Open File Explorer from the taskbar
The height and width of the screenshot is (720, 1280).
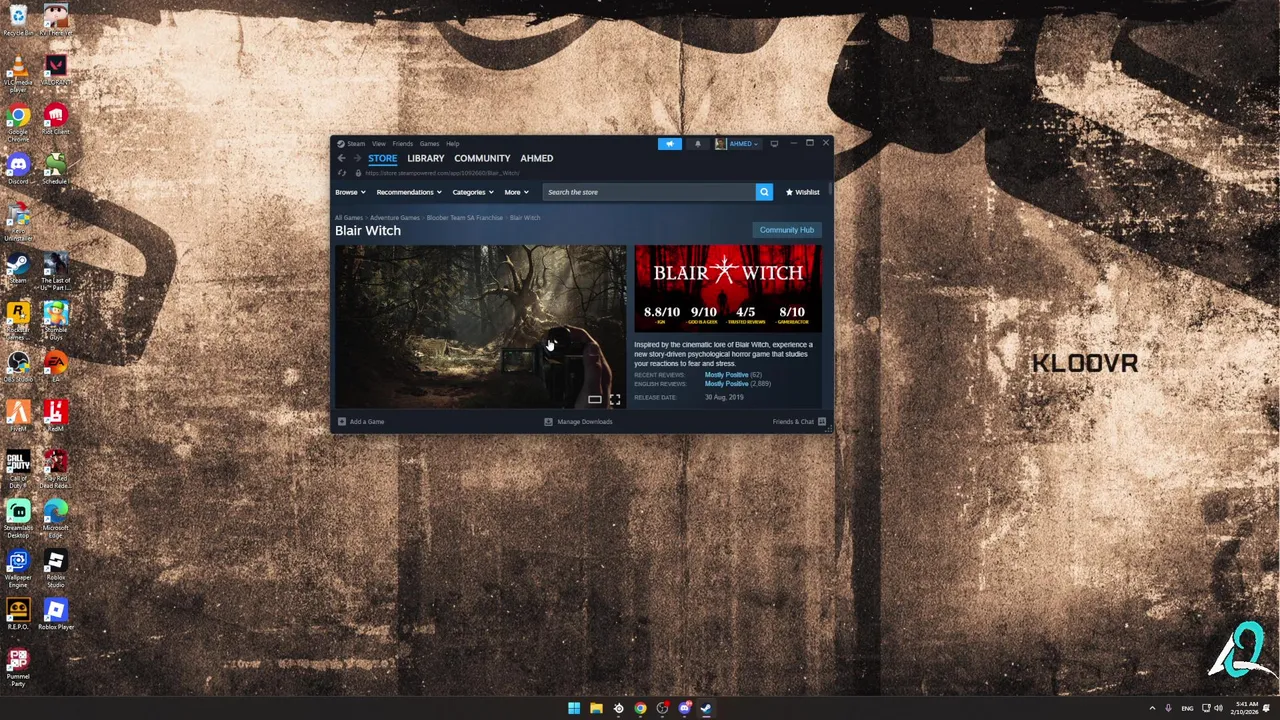point(596,708)
